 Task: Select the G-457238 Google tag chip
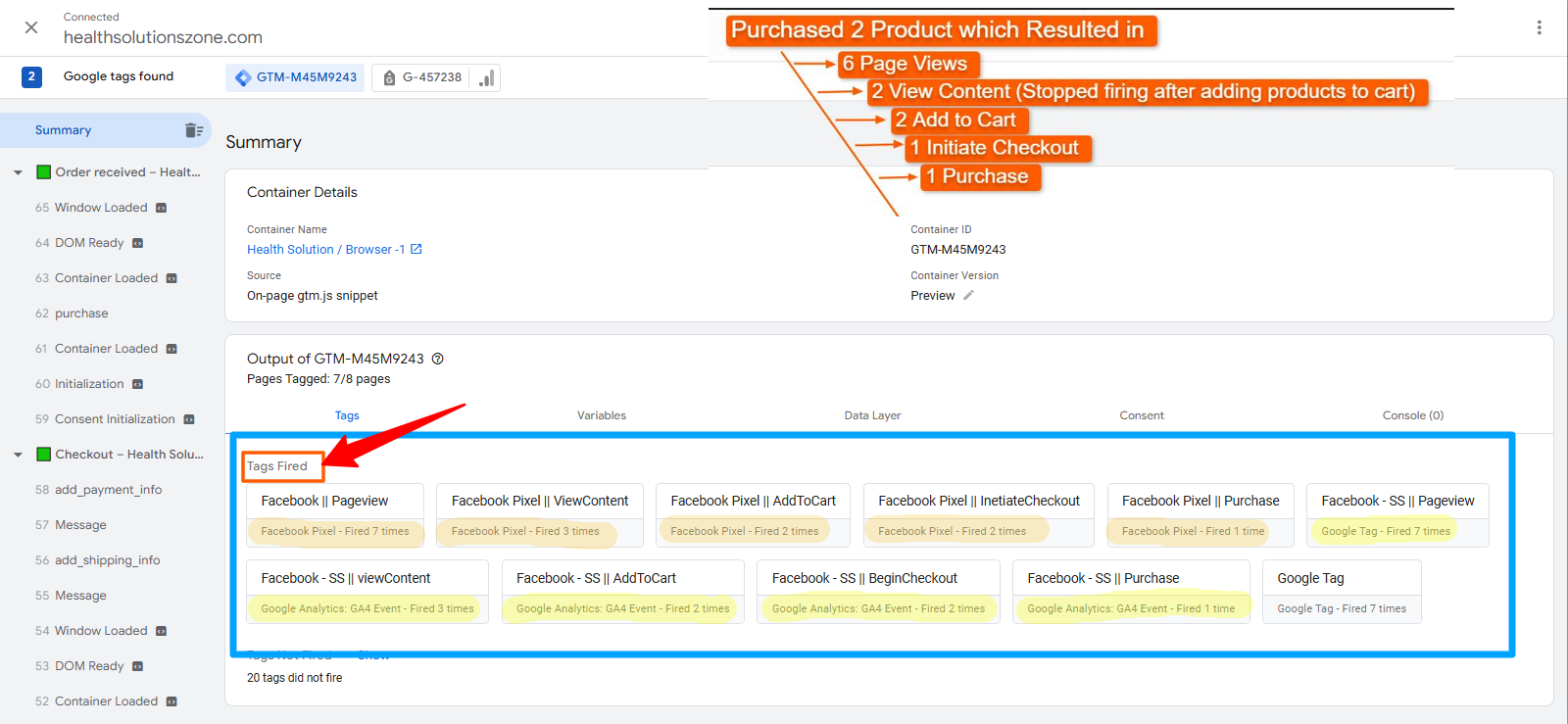pyautogui.click(x=421, y=77)
